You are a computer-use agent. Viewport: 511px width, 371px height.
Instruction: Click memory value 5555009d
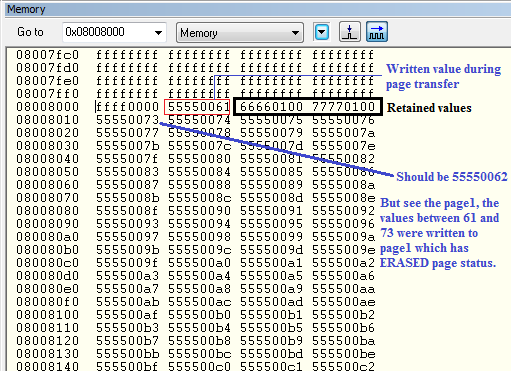coord(271,250)
